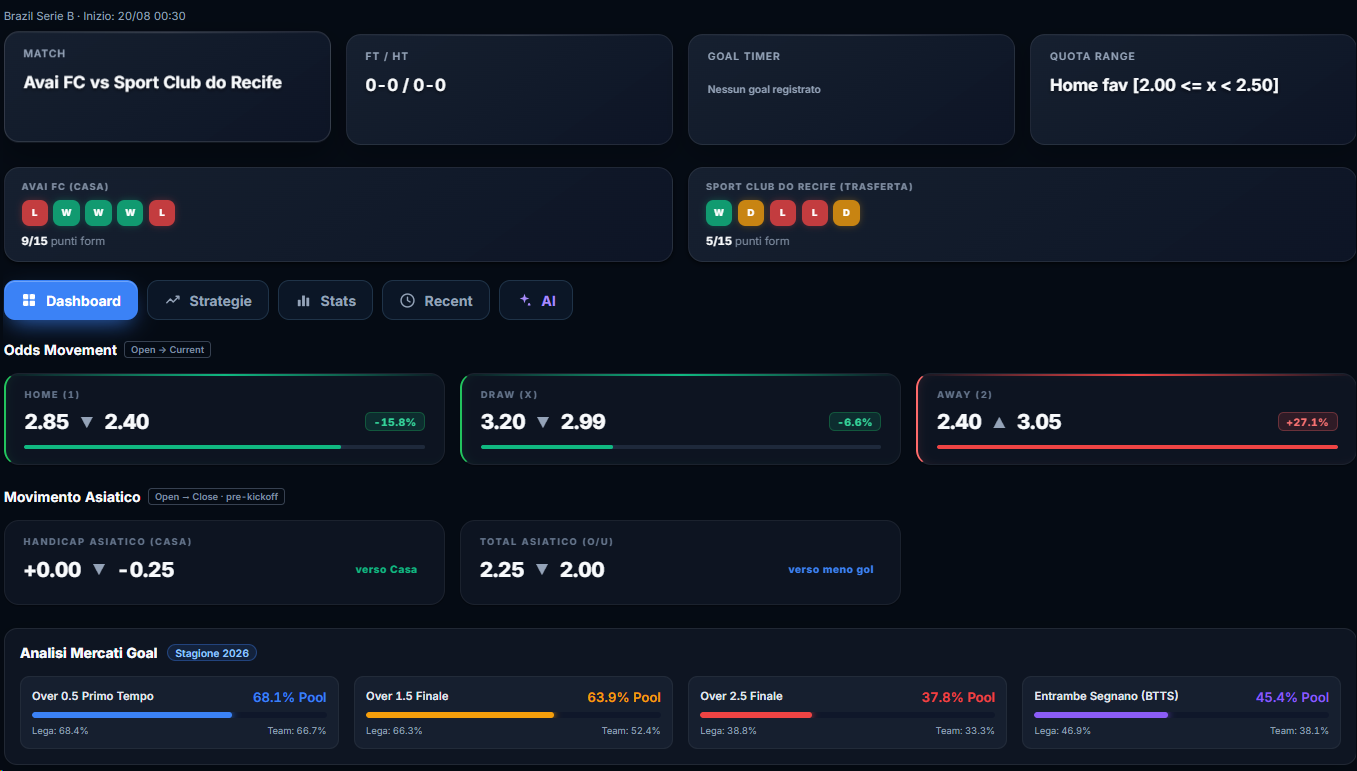1357x771 pixels.
Task: Click the Home fav quota range value
Action: (1164, 85)
